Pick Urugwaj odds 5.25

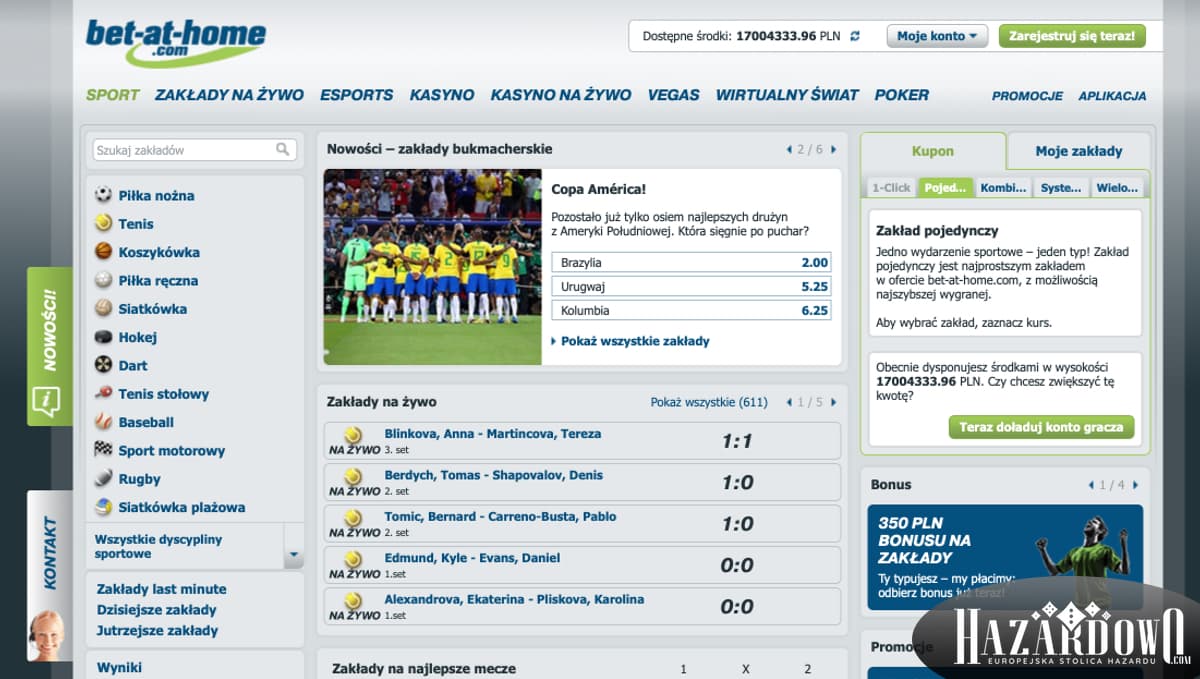[691, 286]
